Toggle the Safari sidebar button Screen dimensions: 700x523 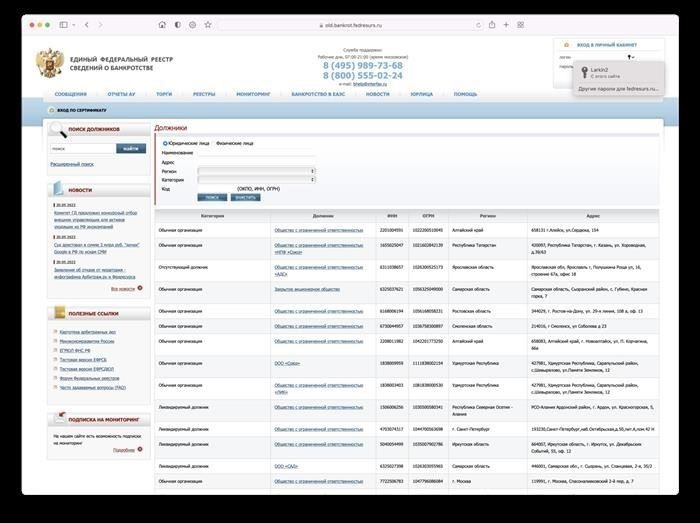pos(63,25)
